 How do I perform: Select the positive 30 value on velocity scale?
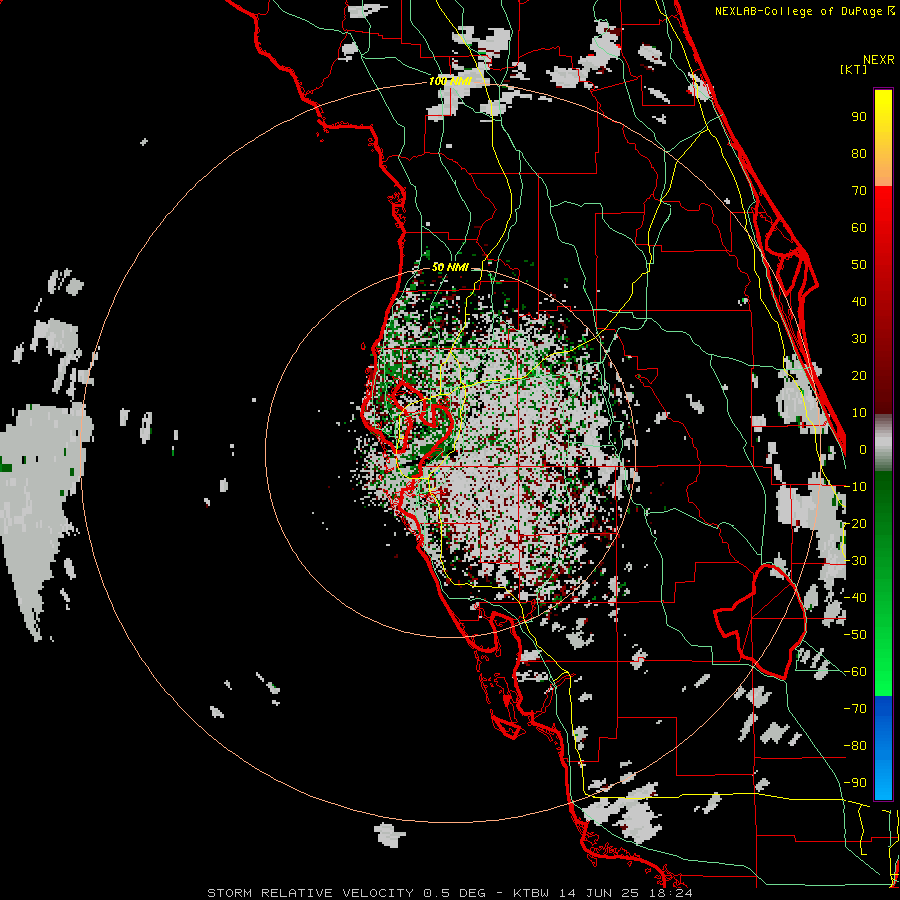click(x=859, y=339)
